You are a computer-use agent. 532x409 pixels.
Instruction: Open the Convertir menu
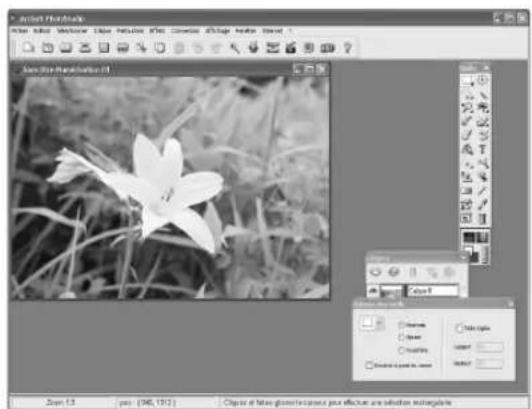click(x=185, y=31)
